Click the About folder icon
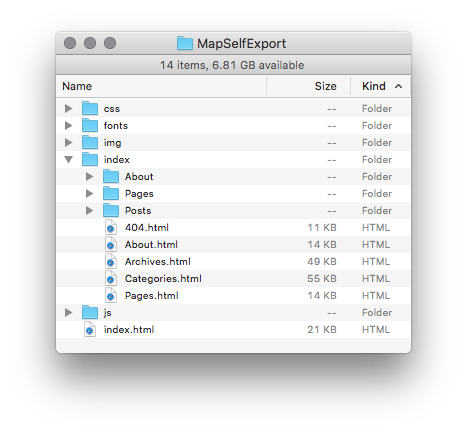Screen dimensions: 467x433 (111, 176)
